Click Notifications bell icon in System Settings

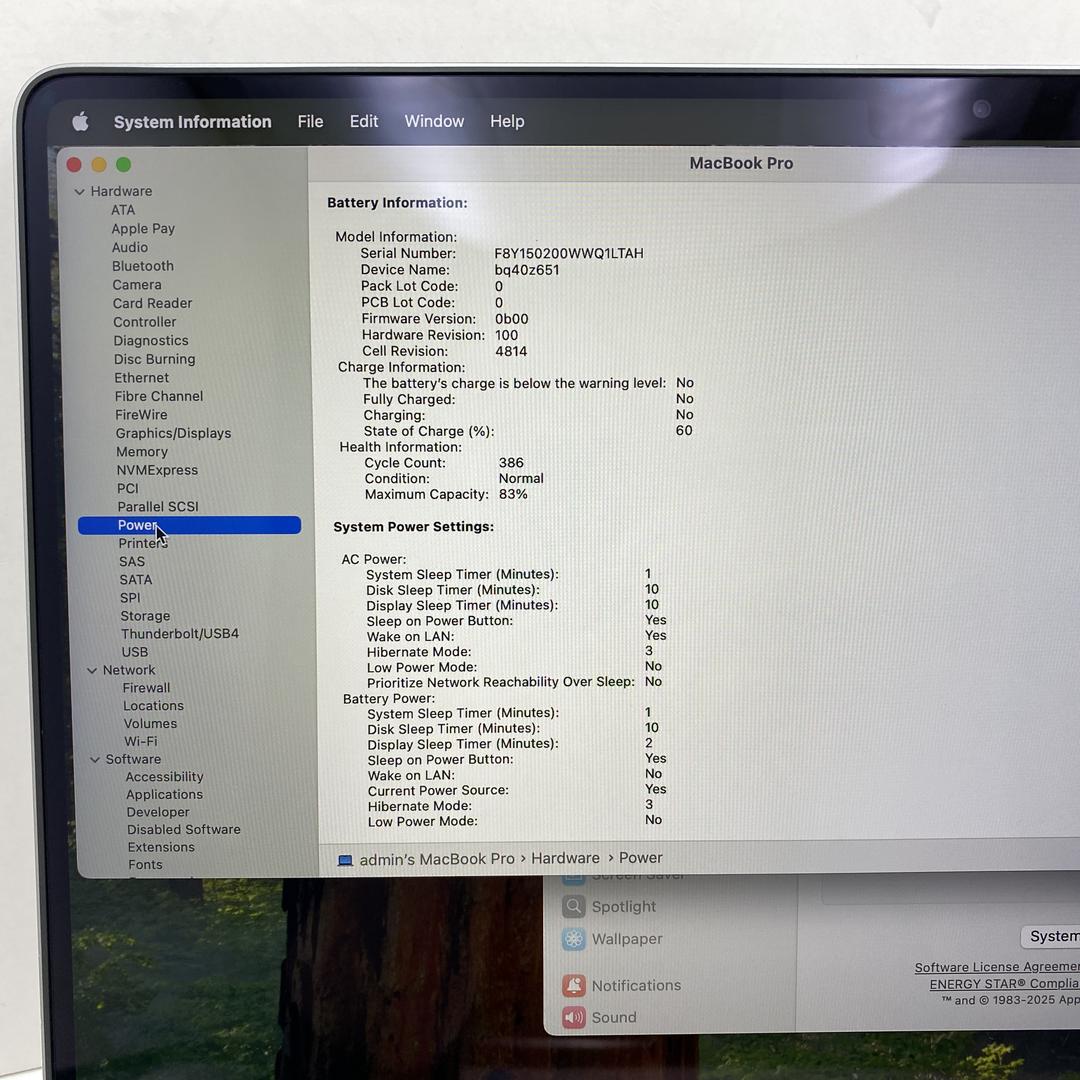coord(574,986)
